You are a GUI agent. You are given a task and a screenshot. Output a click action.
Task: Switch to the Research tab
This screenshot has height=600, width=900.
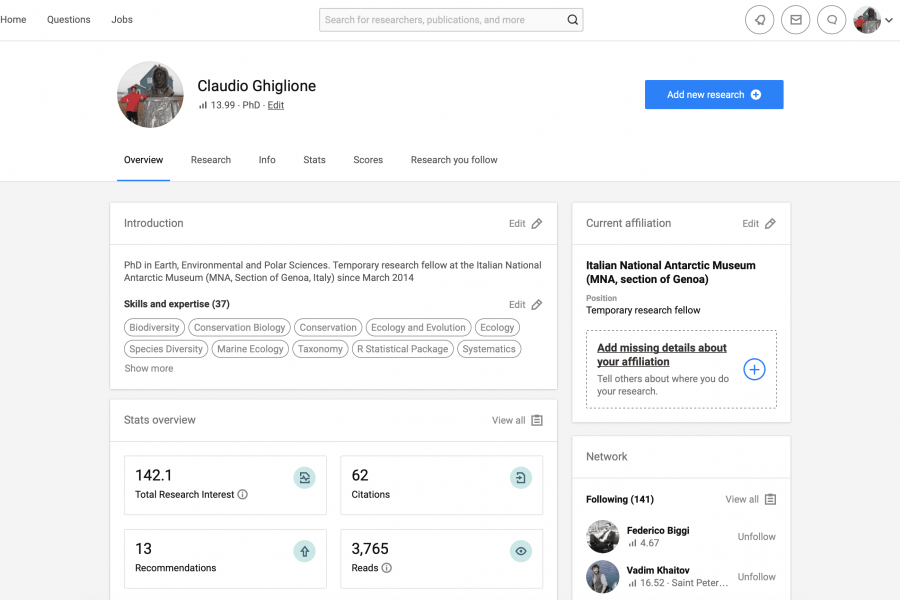(x=211, y=160)
